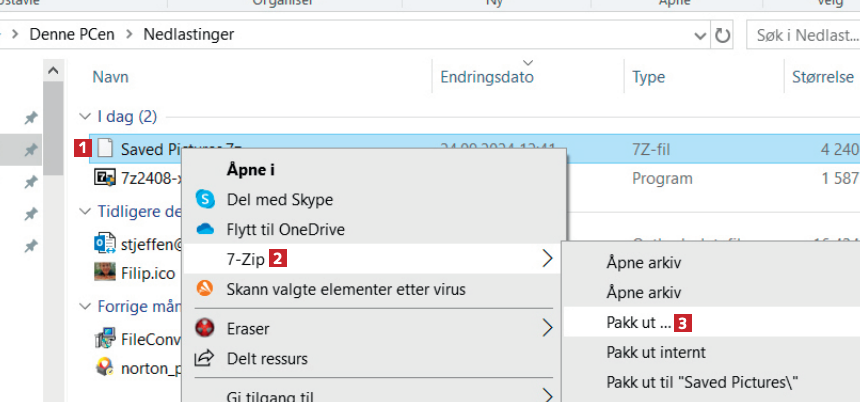Sort by the Størrelse column header

click(x=822, y=77)
